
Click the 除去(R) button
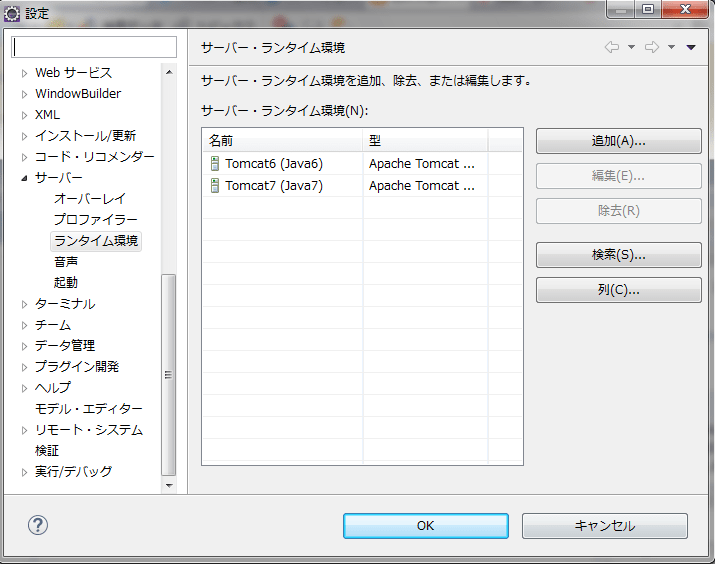coord(618,211)
